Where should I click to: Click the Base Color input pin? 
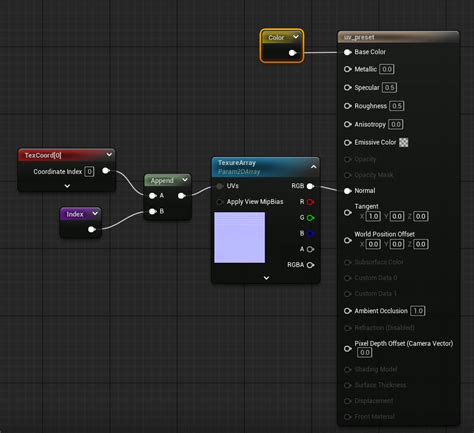[347, 52]
